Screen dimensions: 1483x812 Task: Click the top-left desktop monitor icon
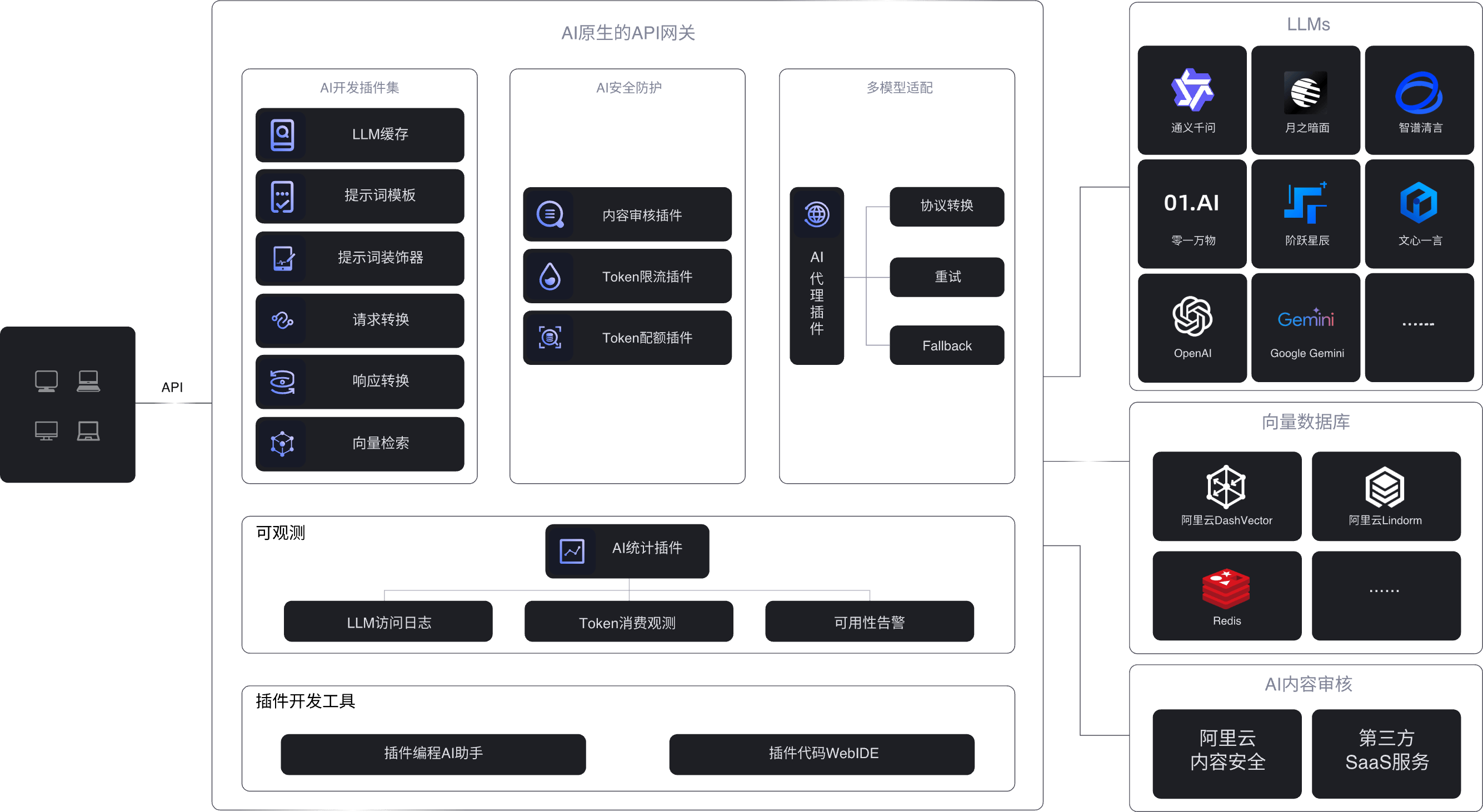point(46,382)
